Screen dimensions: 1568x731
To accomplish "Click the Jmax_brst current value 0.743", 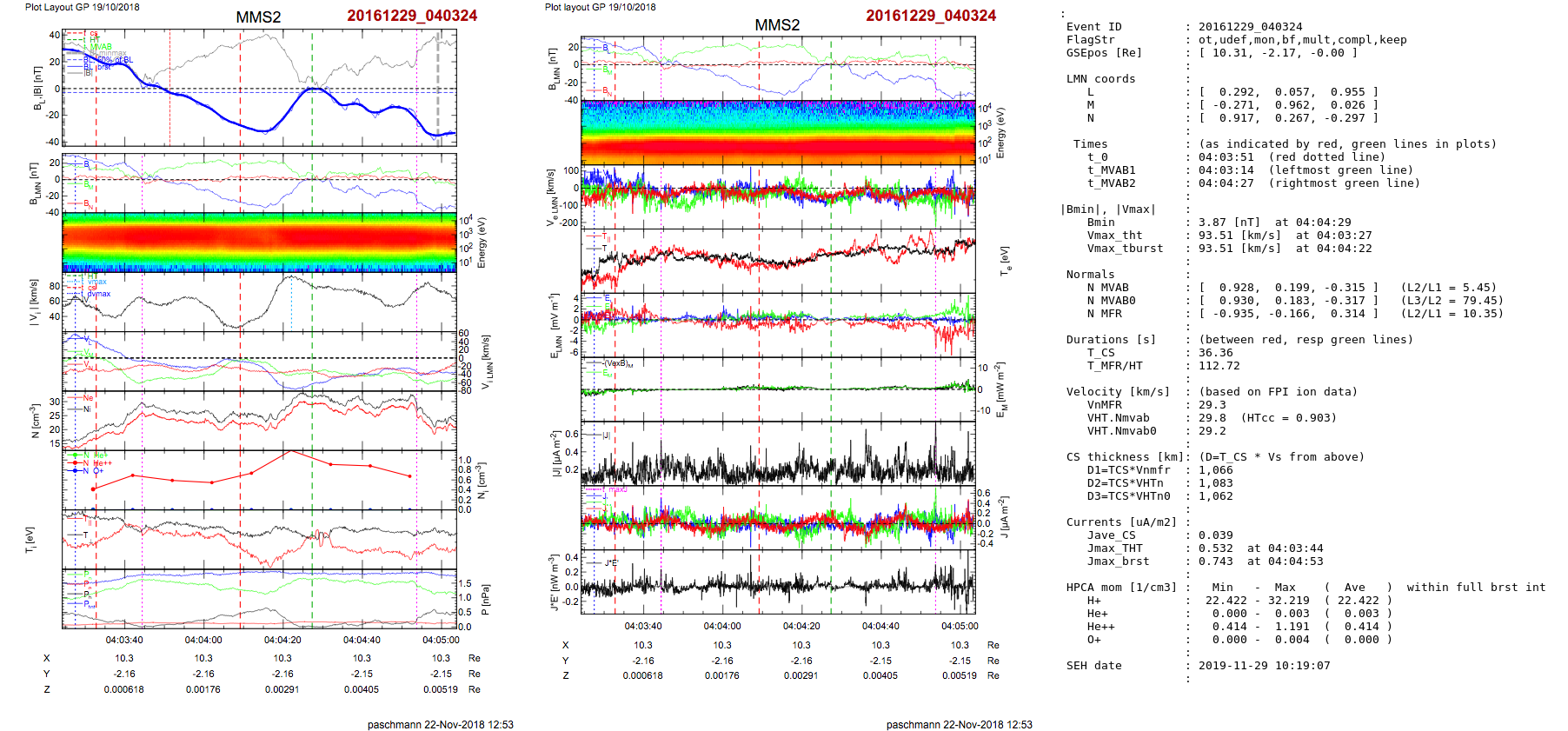I will (x=1215, y=562).
